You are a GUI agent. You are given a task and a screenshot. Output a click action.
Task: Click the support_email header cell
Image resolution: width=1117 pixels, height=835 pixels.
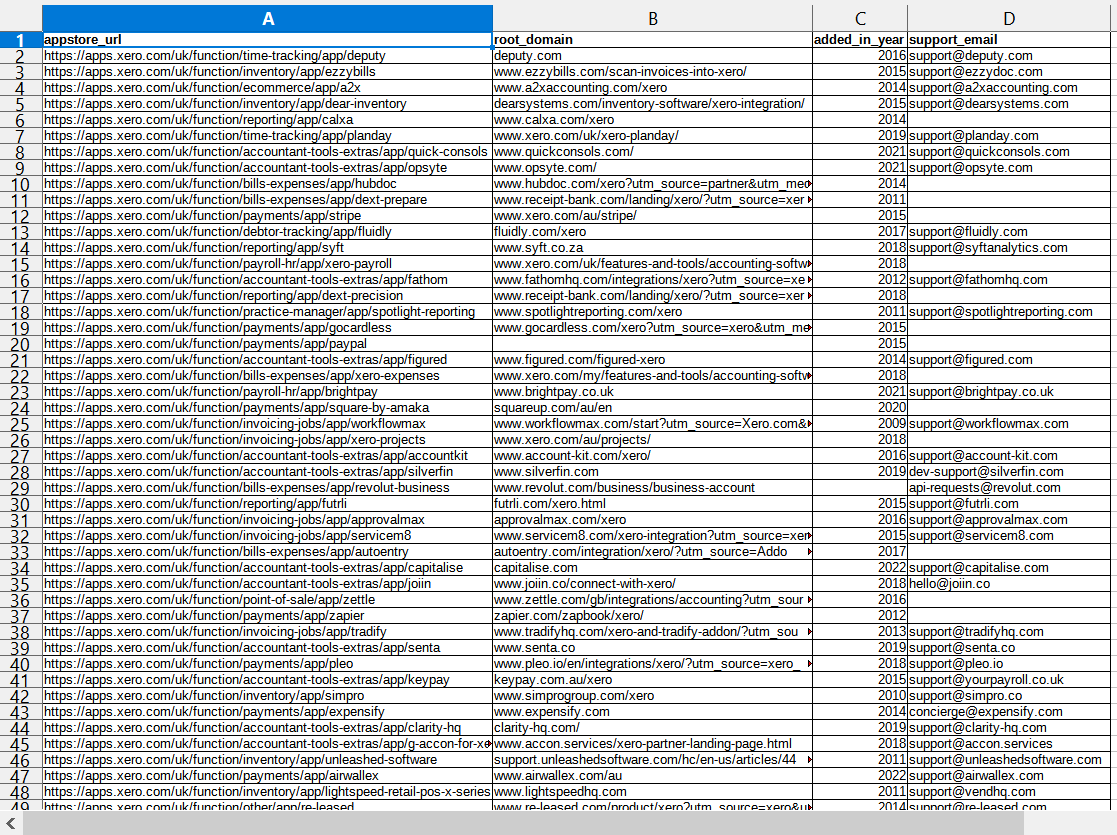(1010, 40)
